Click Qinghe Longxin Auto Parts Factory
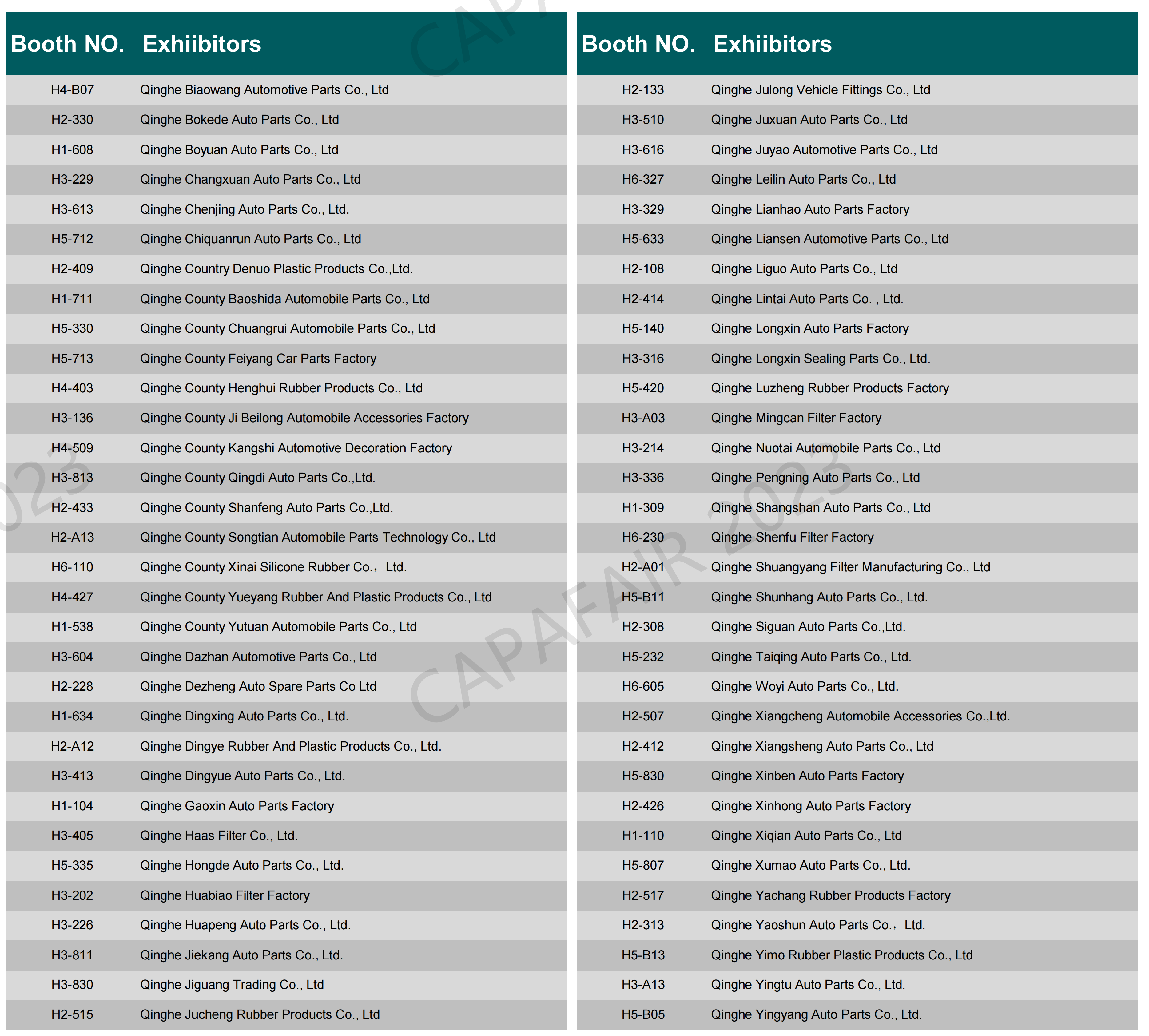Viewport: 1149px width, 1036px height. click(810, 328)
